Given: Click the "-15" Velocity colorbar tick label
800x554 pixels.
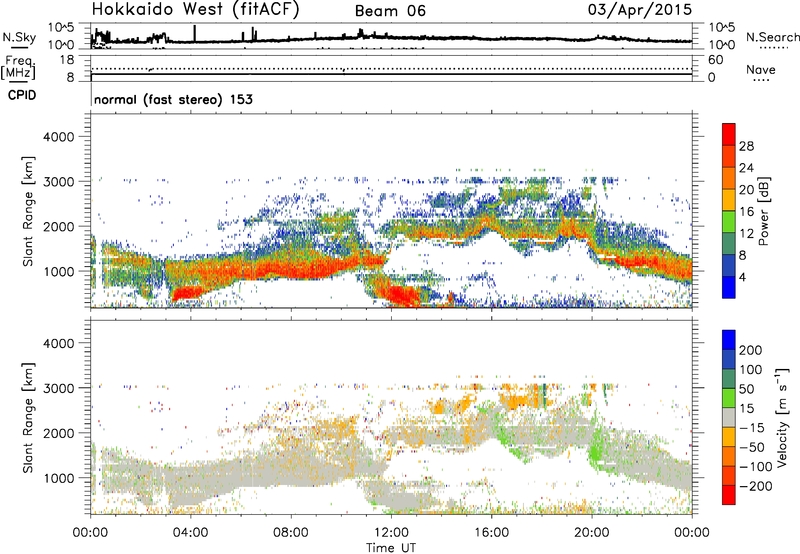Looking at the screenshot, I should pyautogui.click(x=751, y=428).
